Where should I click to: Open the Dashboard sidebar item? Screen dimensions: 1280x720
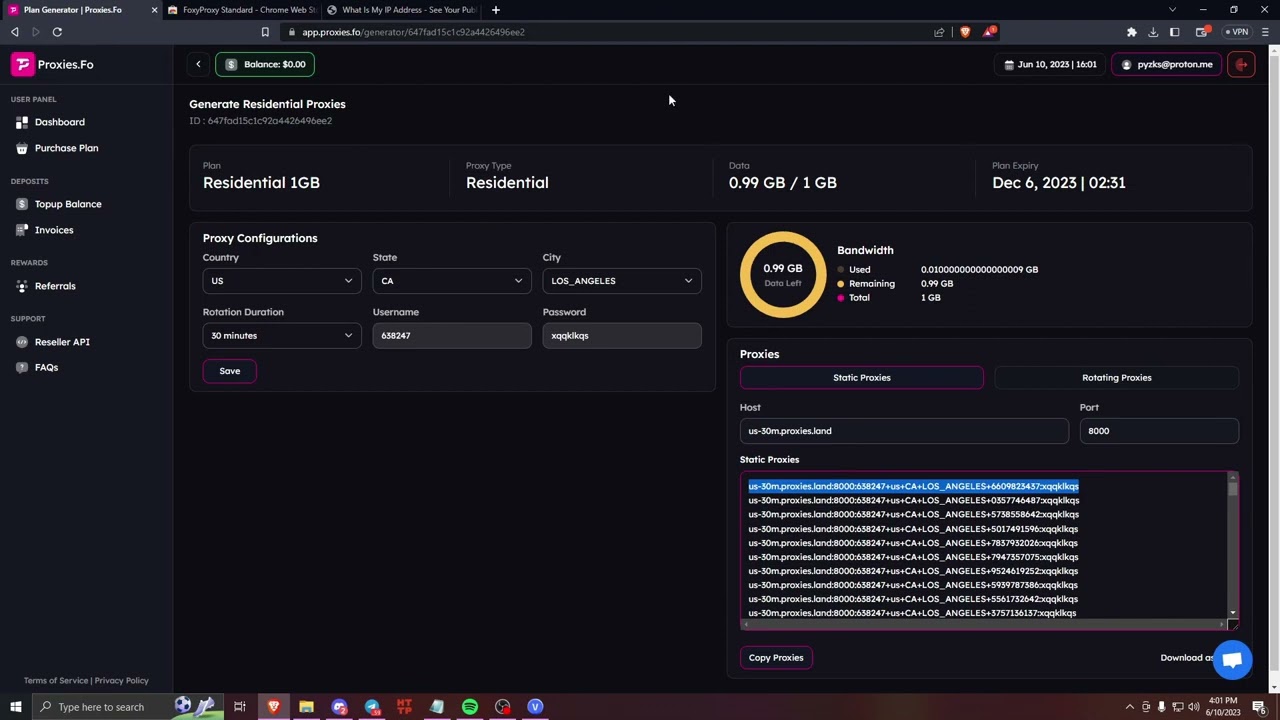pos(50,122)
